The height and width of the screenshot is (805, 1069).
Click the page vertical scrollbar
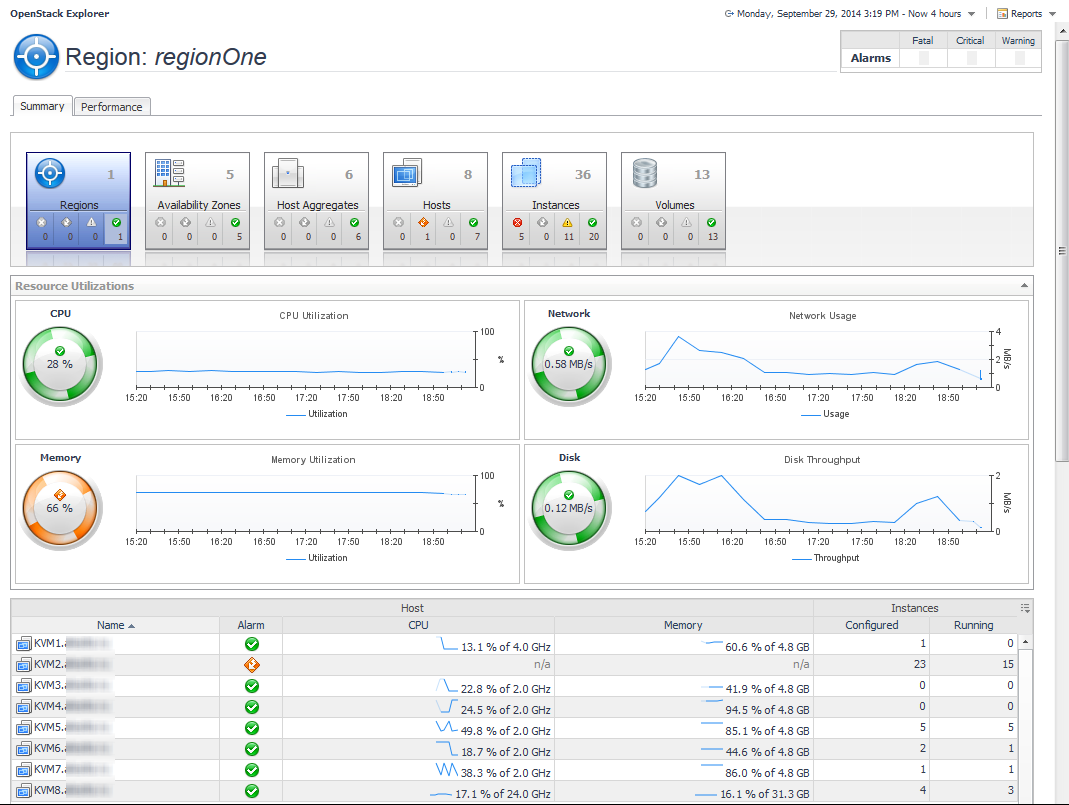pyautogui.click(x=1061, y=250)
